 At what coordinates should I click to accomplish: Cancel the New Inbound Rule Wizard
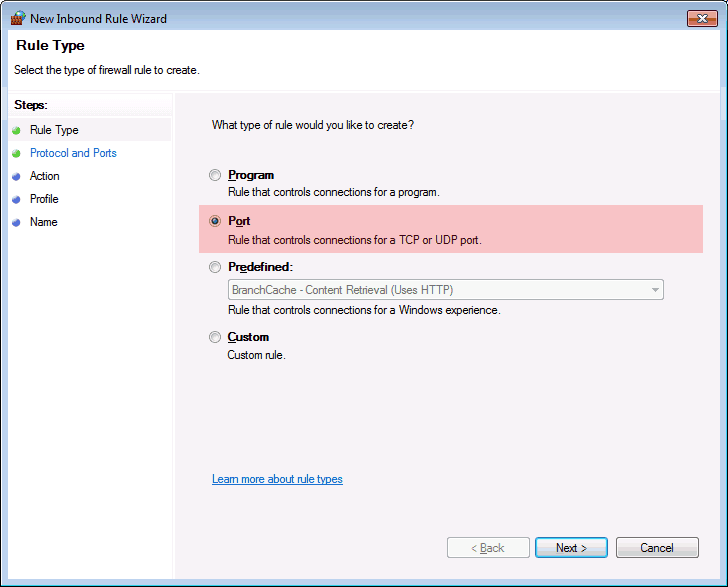point(657,548)
